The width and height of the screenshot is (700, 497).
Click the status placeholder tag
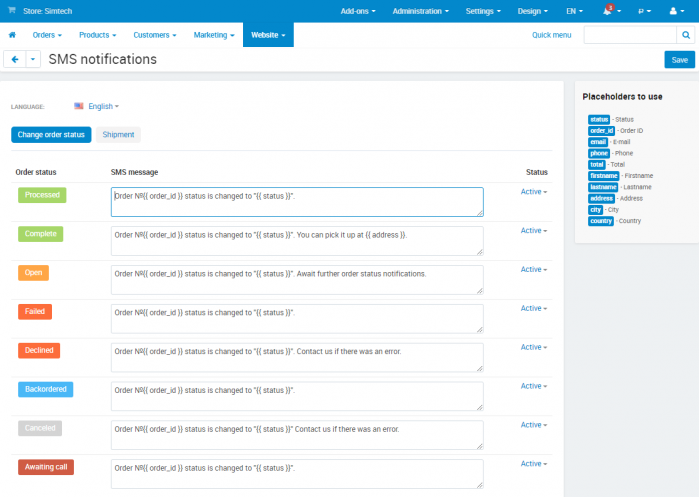[599, 119]
